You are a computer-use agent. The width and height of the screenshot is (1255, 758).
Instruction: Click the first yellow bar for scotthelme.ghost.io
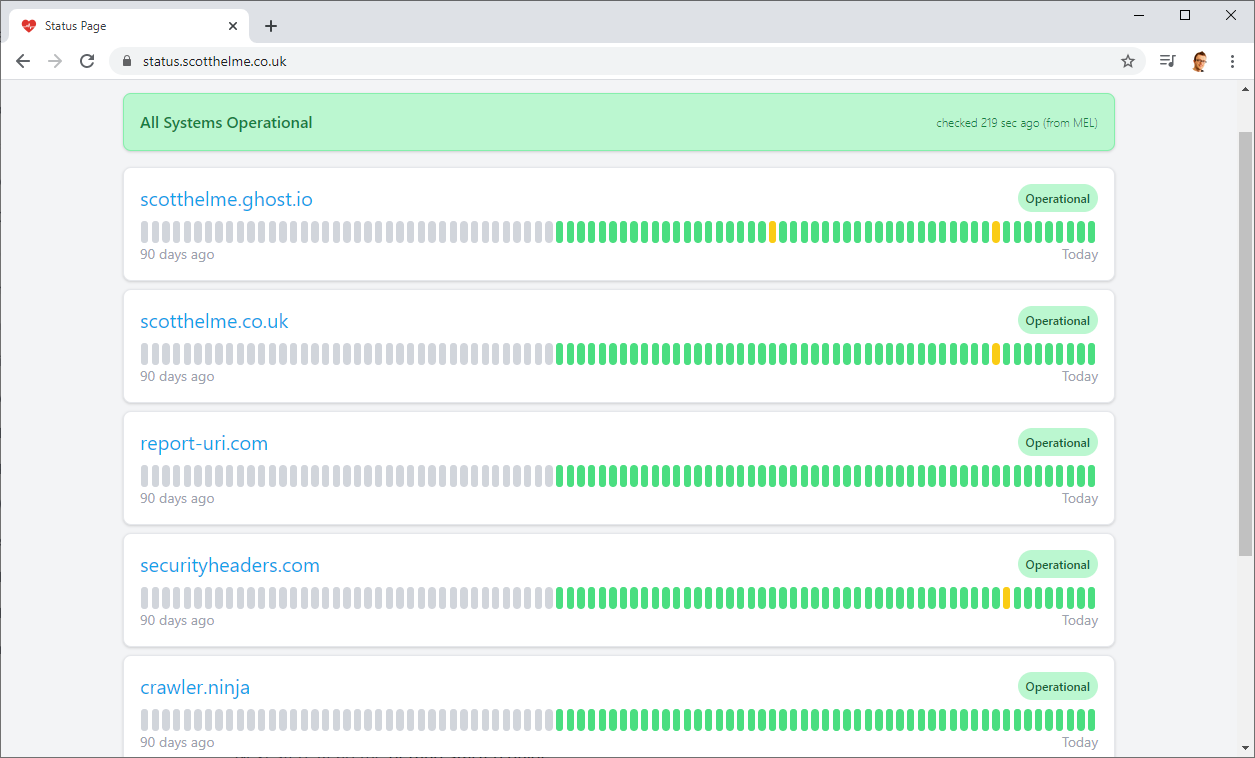tap(772, 232)
